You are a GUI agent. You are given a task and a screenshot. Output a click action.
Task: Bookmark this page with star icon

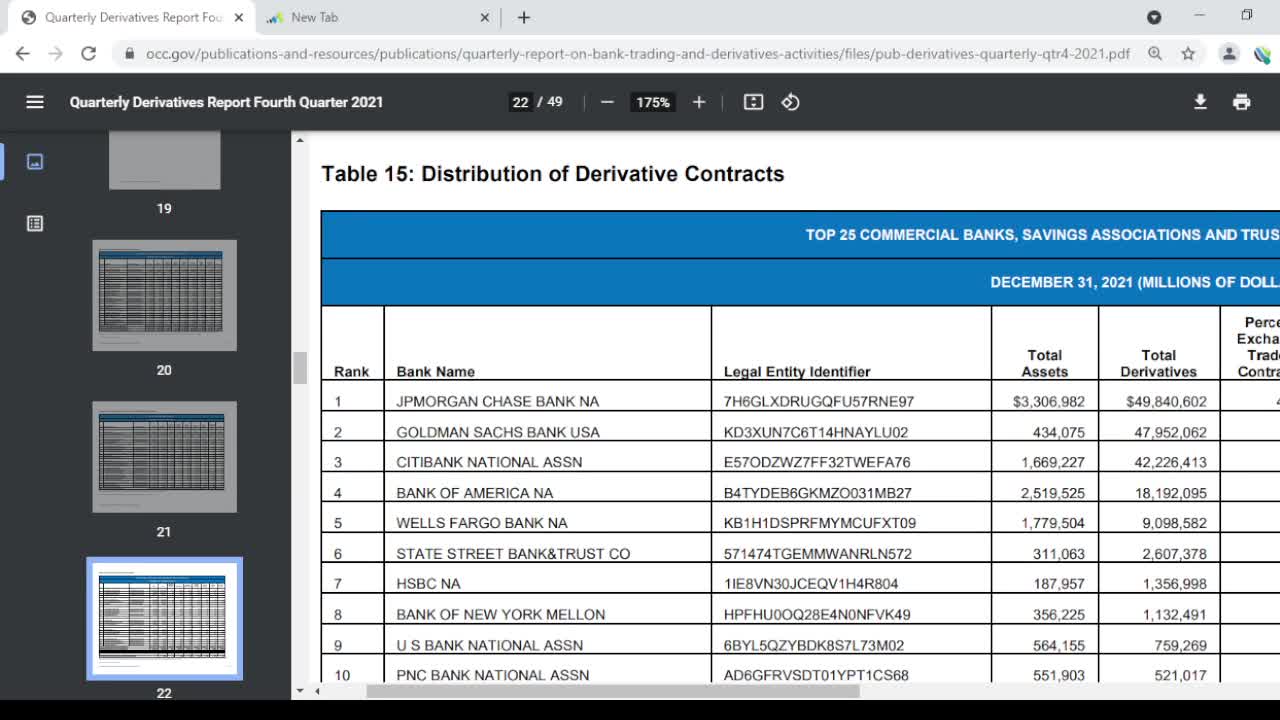click(x=1188, y=54)
